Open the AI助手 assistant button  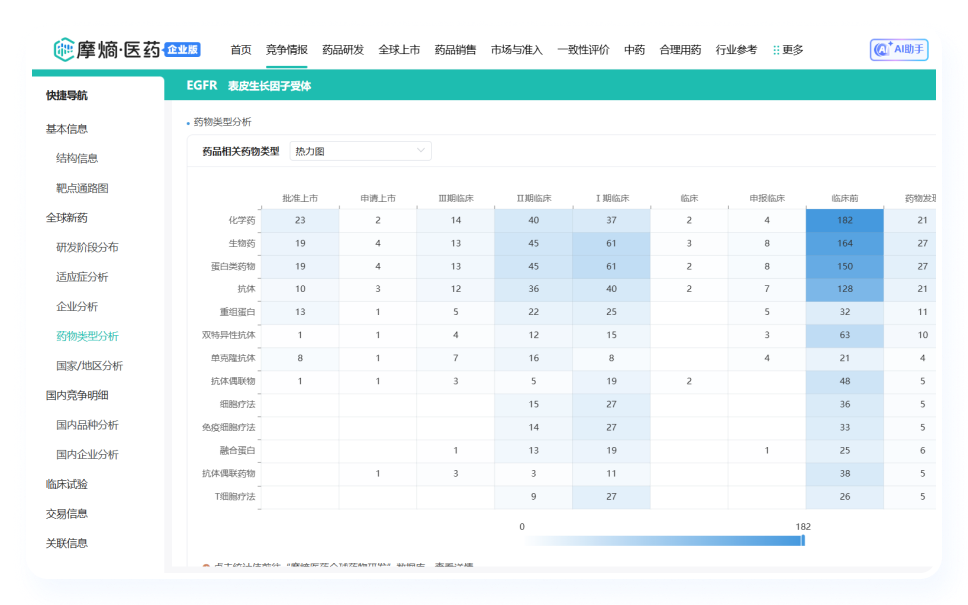(x=899, y=49)
